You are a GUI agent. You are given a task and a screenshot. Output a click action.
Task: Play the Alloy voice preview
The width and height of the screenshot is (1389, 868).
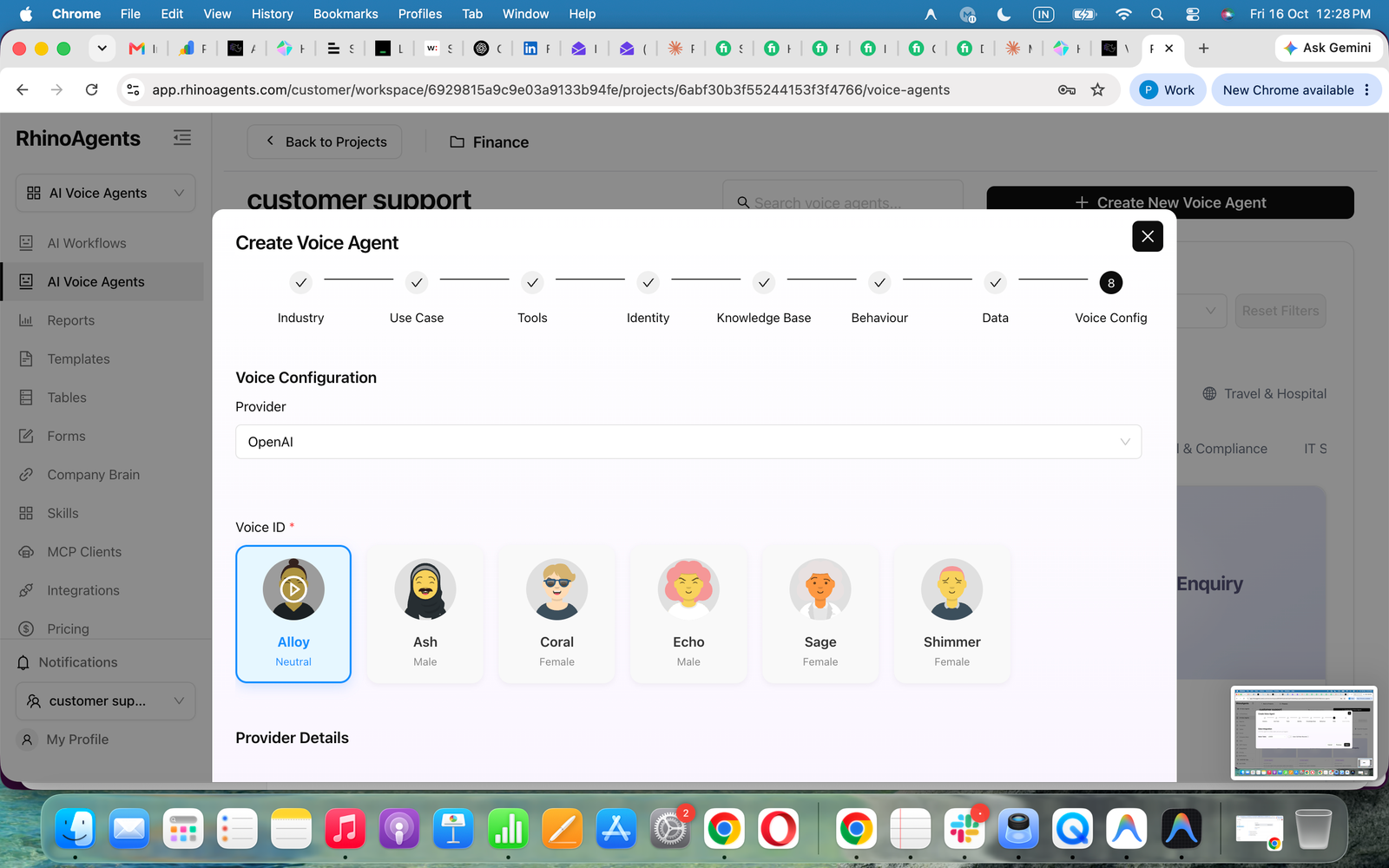(x=293, y=589)
